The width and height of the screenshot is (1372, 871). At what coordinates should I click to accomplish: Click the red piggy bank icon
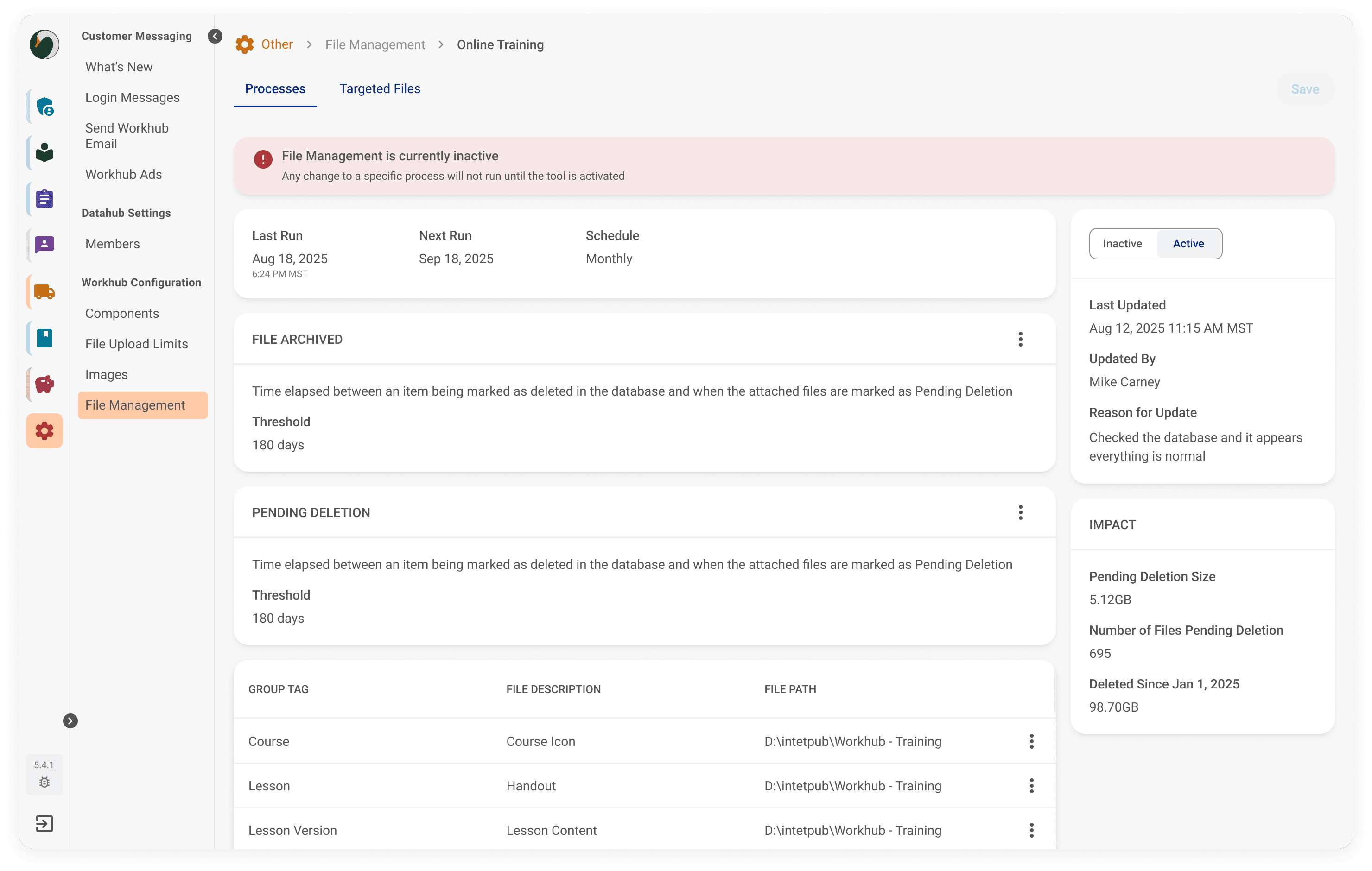click(x=44, y=385)
